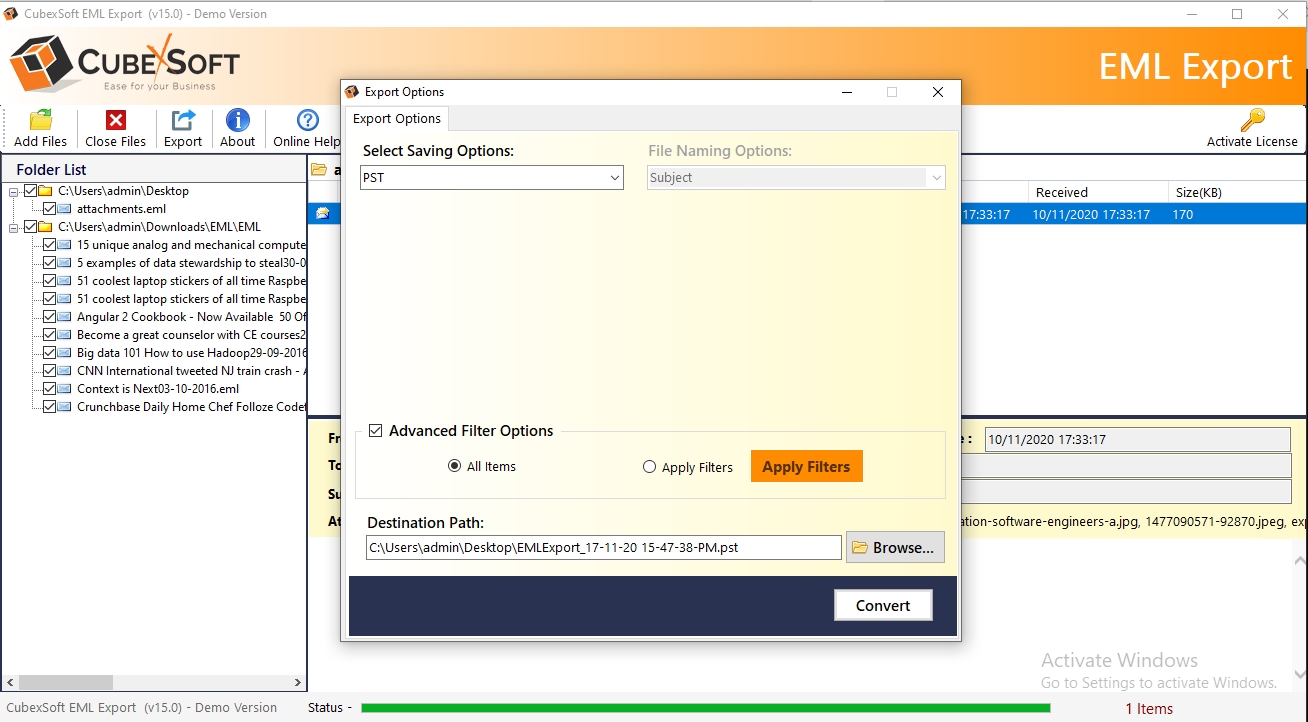This screenshot has height=722, width=1308.
Task: Collapse the C:\Users\admin\Desktop tree node
Action: [x=14, y=191]
